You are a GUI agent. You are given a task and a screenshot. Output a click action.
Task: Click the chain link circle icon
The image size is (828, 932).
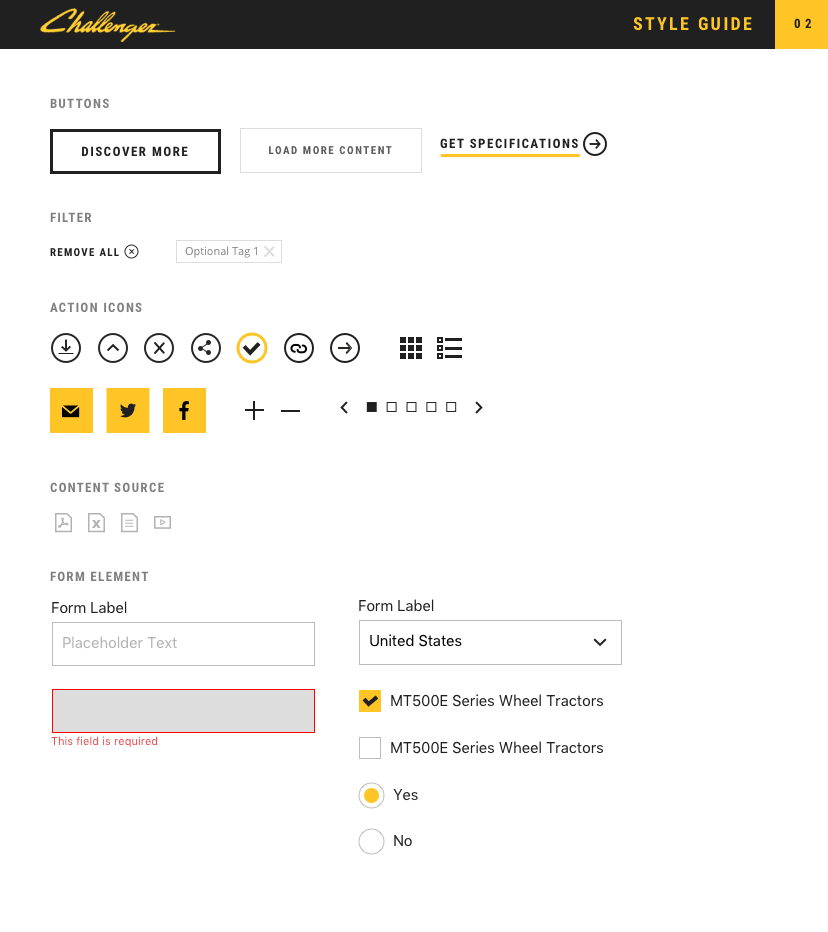(x=298, y=348)
